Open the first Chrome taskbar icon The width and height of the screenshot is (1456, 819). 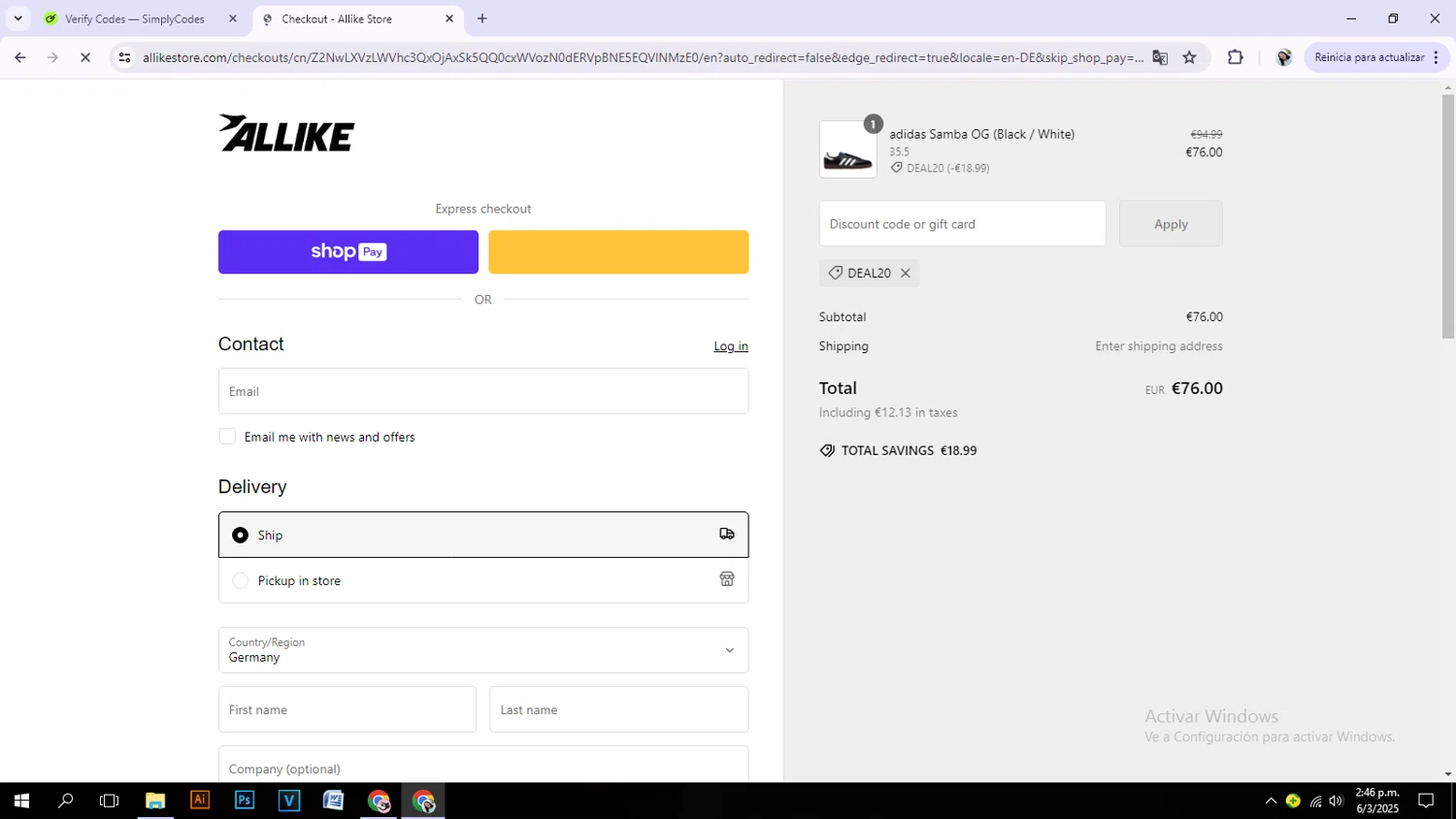pos(379,801)
